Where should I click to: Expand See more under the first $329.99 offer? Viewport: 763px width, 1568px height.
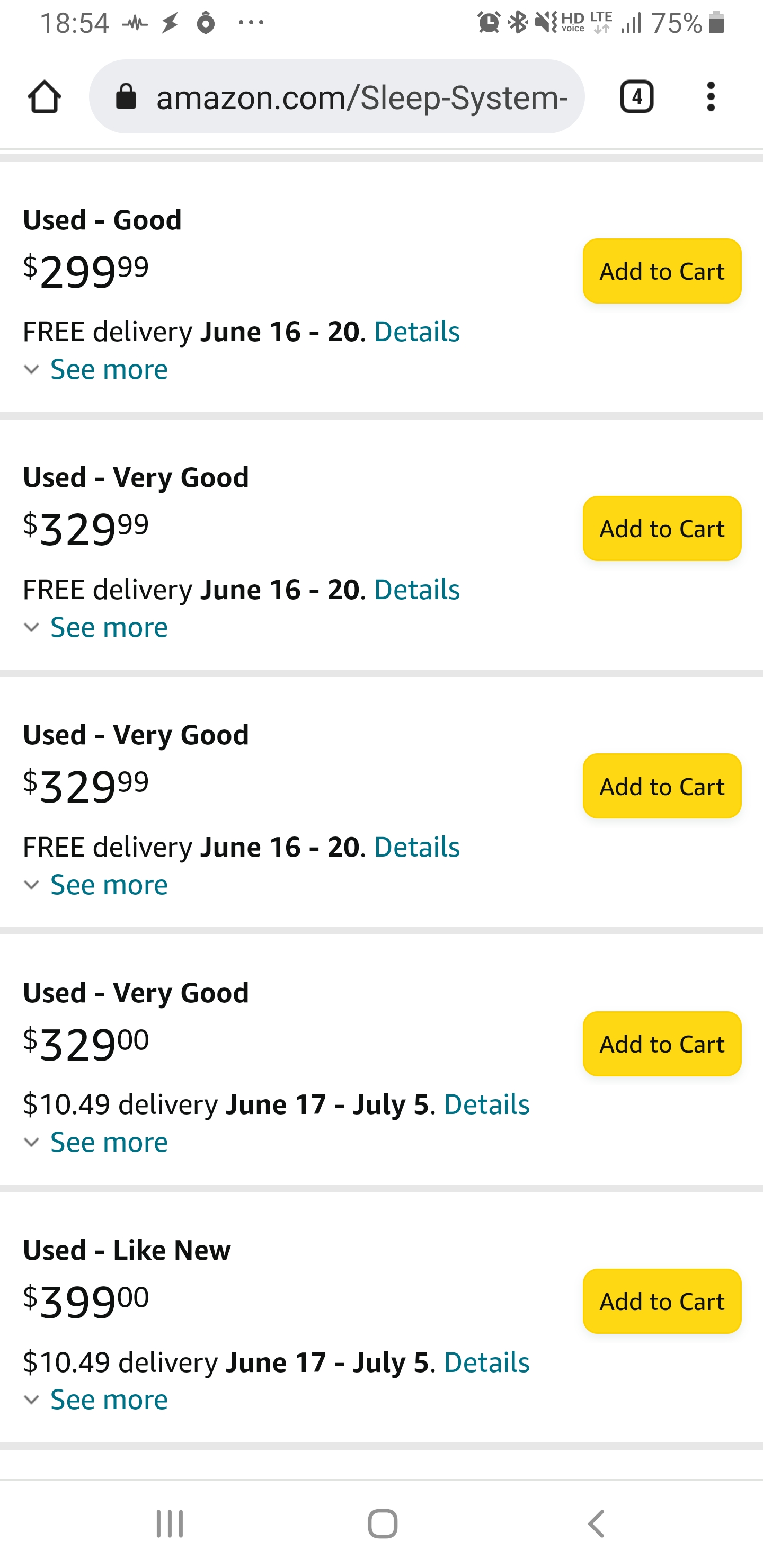tap(109, 628)
